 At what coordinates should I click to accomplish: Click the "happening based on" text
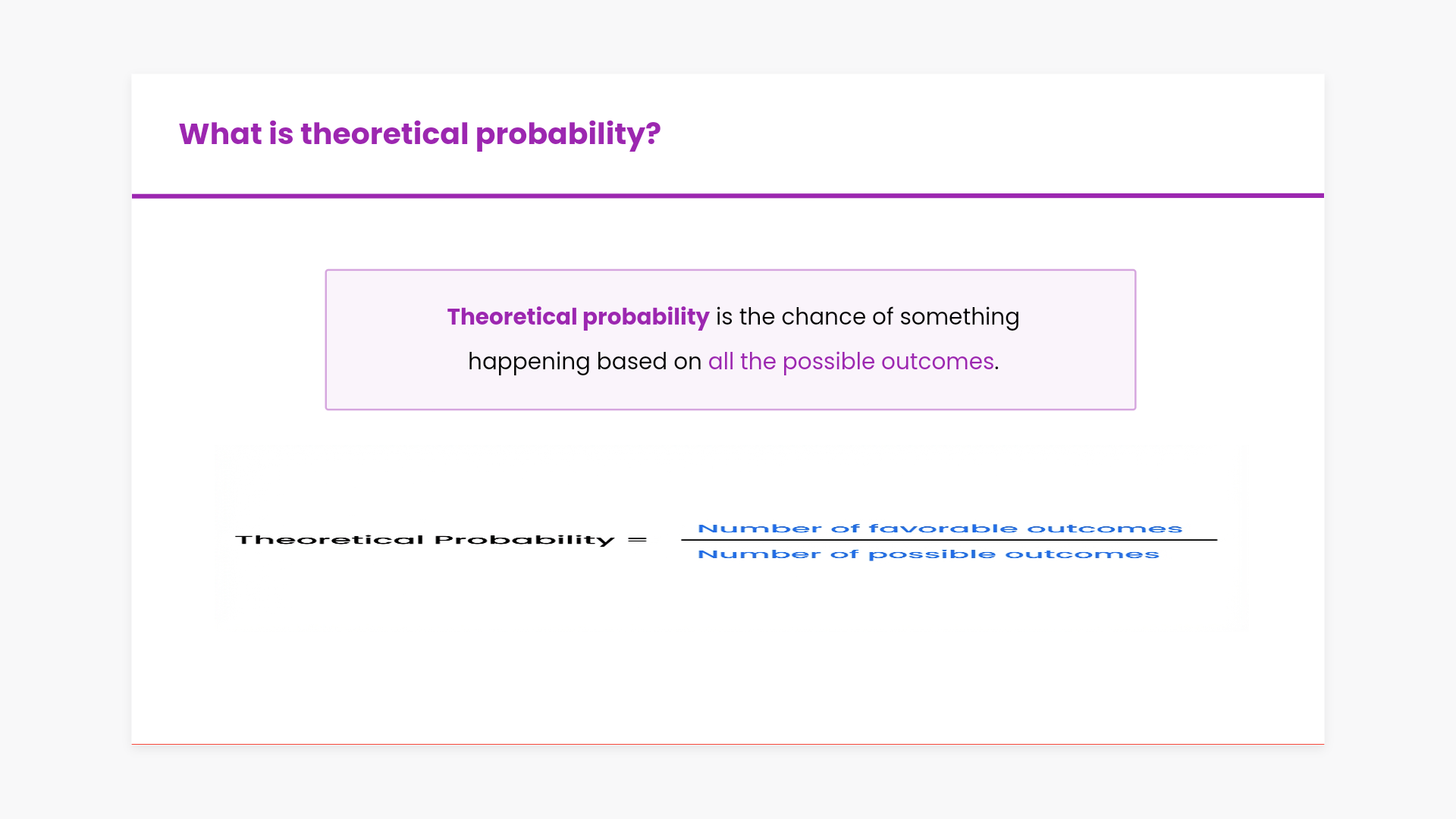[x=585, y=362]
